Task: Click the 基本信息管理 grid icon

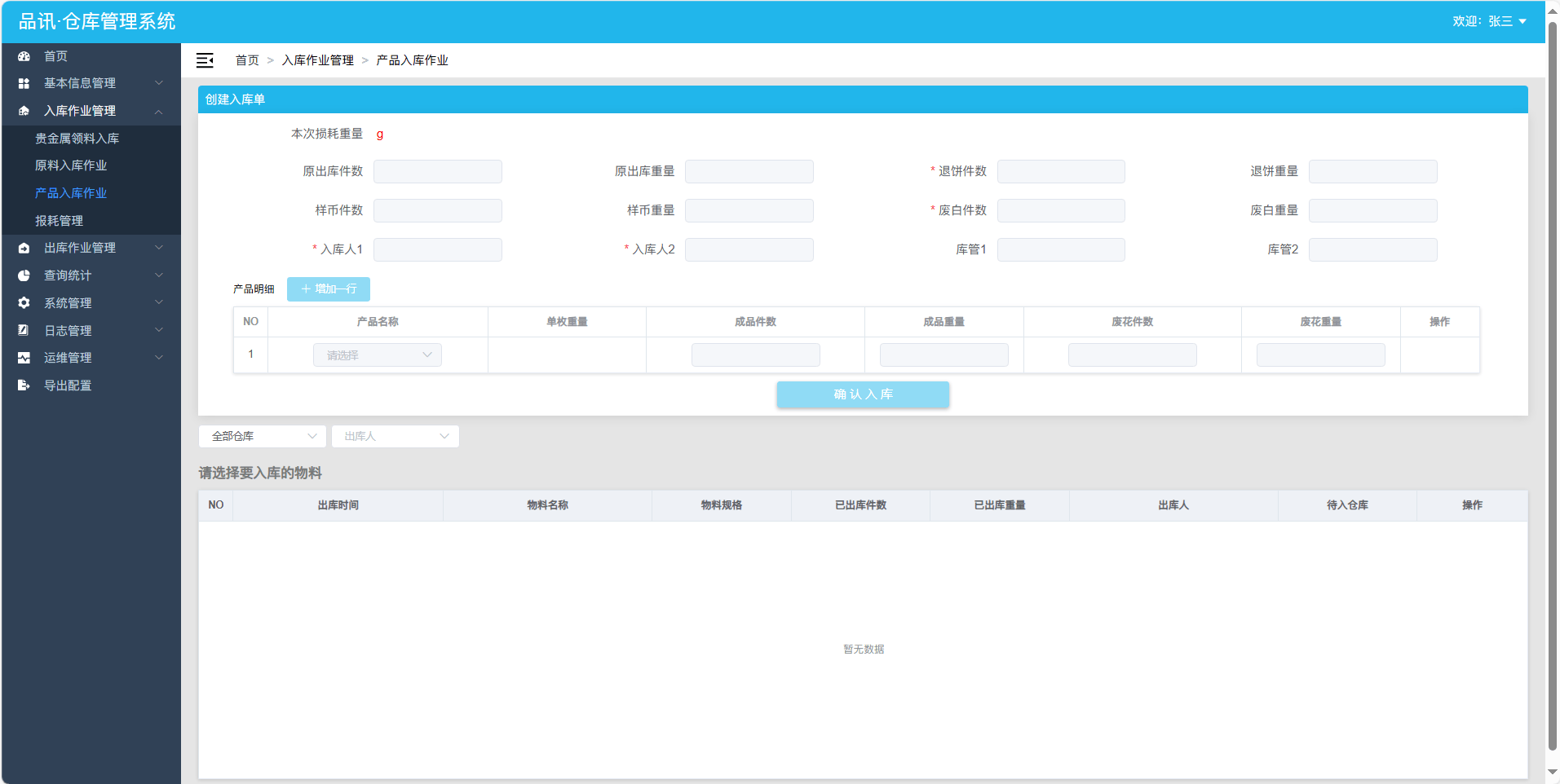Action: point(24,83)
